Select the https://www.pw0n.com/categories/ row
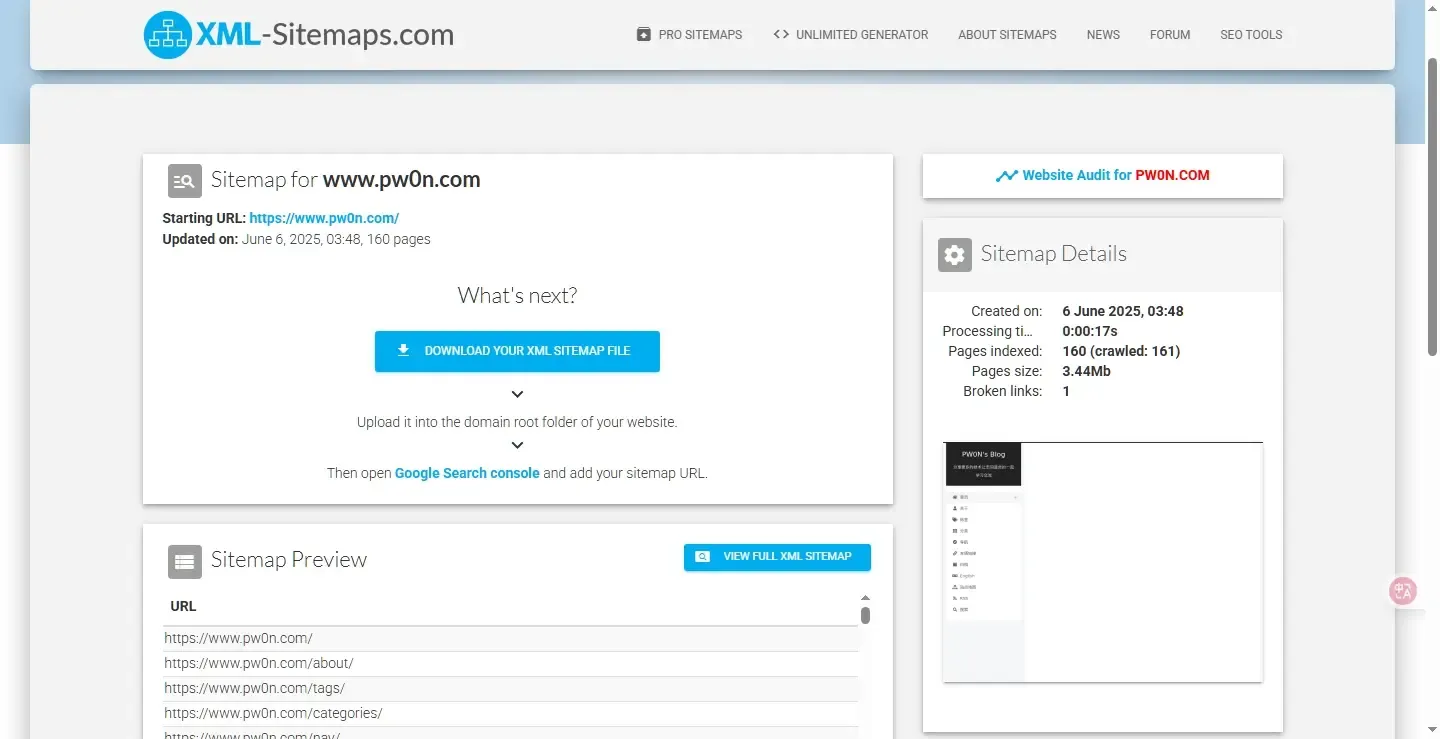Image resolution: width=1440 pixels, height=739 pixels. point(511,713)
